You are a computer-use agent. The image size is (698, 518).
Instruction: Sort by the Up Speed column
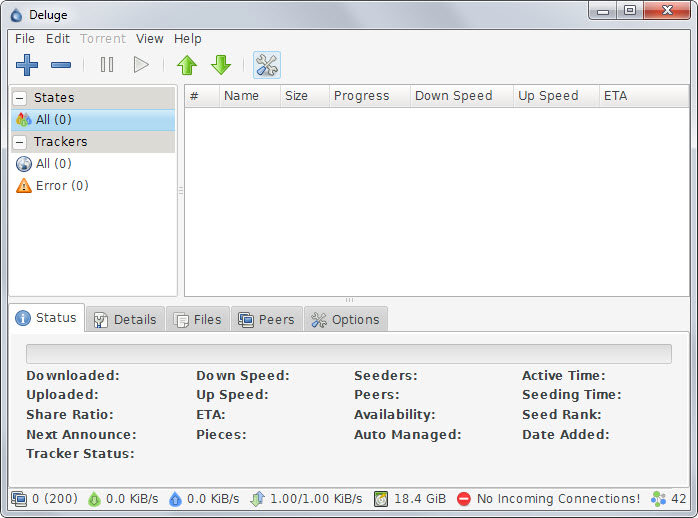coord(556,96)
